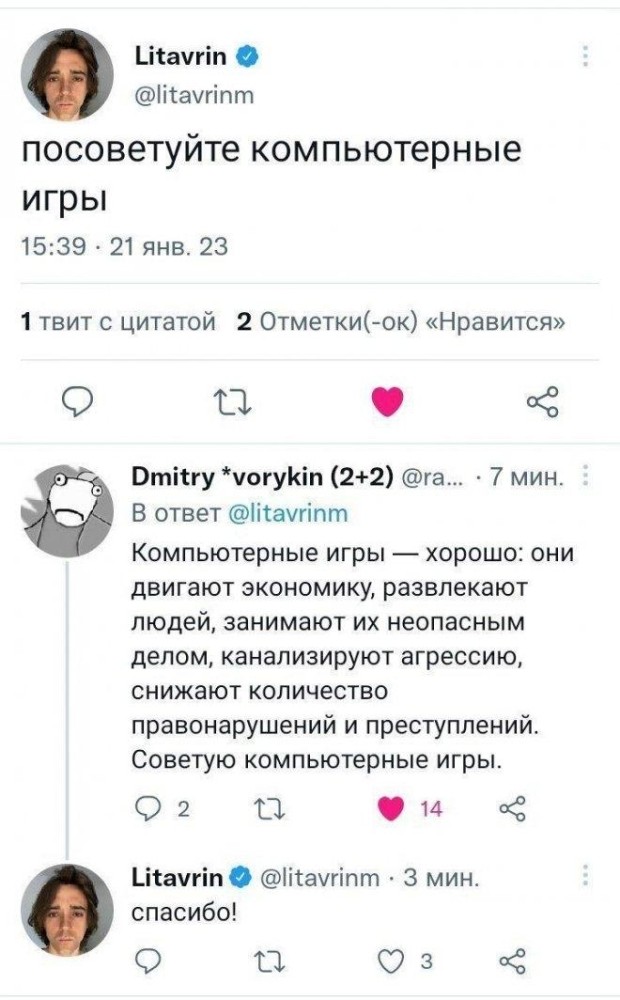Open the three-dot menu on the спасибо reply
The image size is (620, 1000).
584,876
